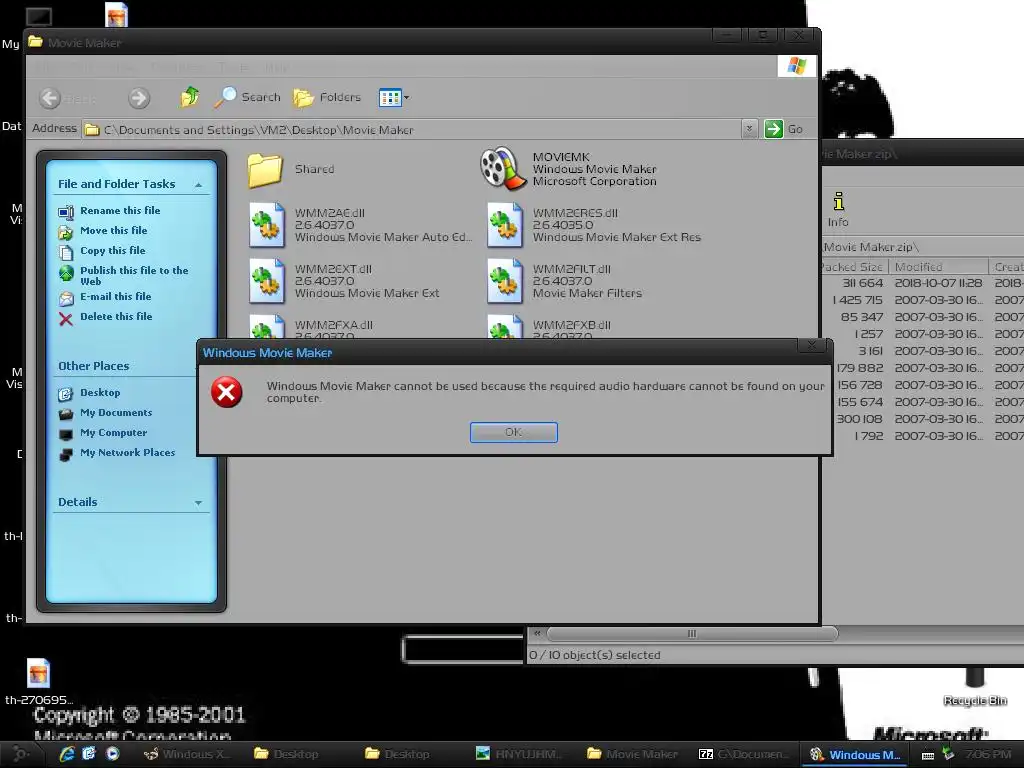Viewport: 1024px width, 768px height.
Task: Click Move this file
Action: point(114,231)
